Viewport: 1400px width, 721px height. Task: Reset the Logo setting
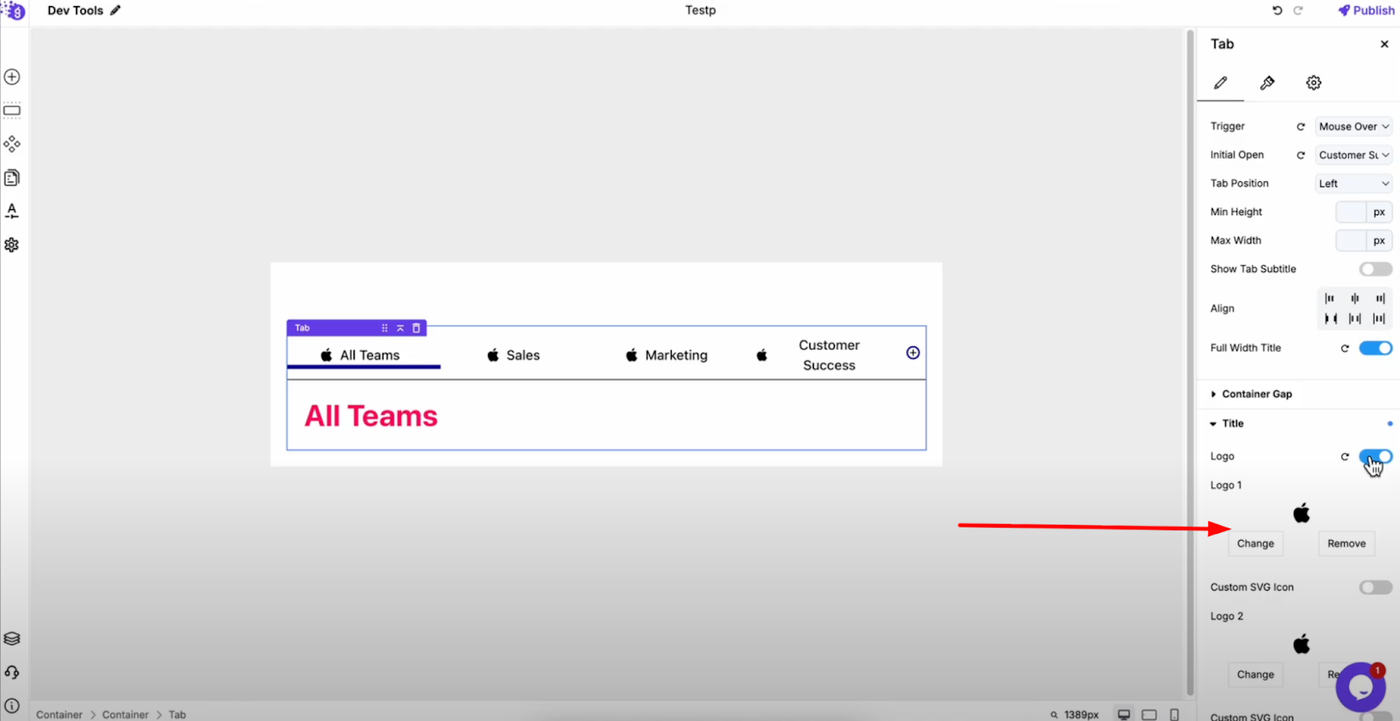point(1345,457)
